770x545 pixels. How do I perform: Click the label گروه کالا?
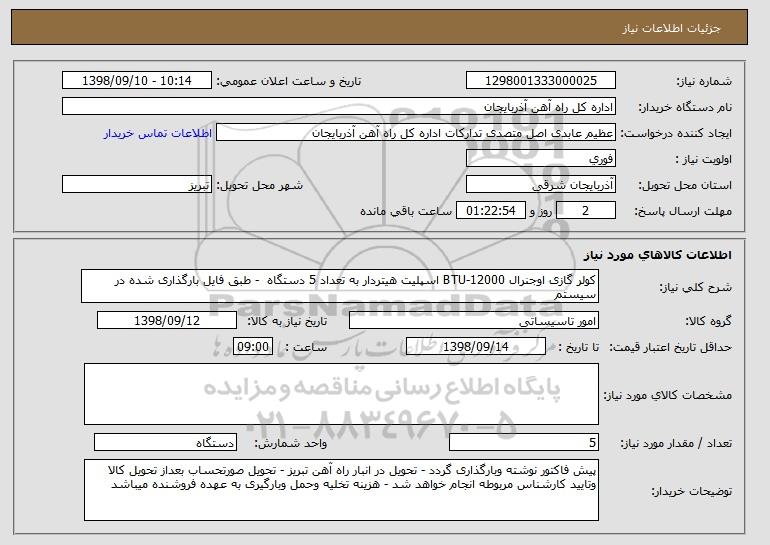[x=709, y=322]
